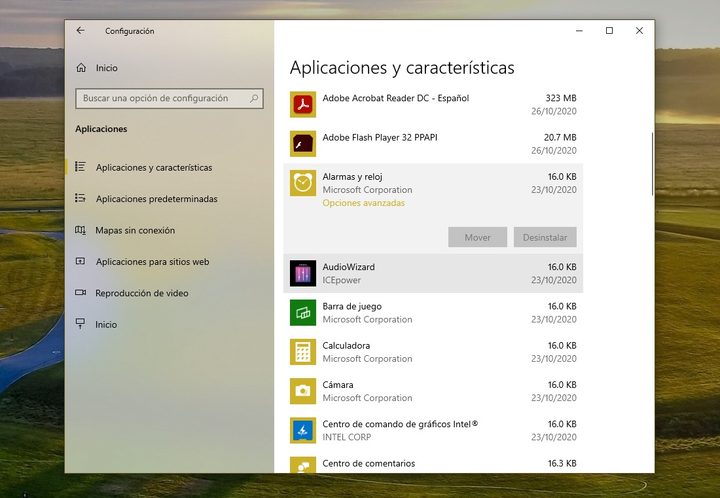Click the Aplicaciones sidebar heading

tap(101, 129)
